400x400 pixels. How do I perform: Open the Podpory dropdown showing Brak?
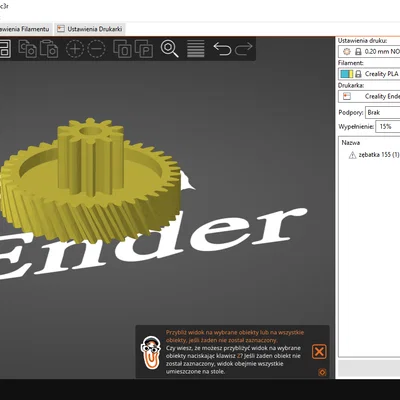(383, 113)
